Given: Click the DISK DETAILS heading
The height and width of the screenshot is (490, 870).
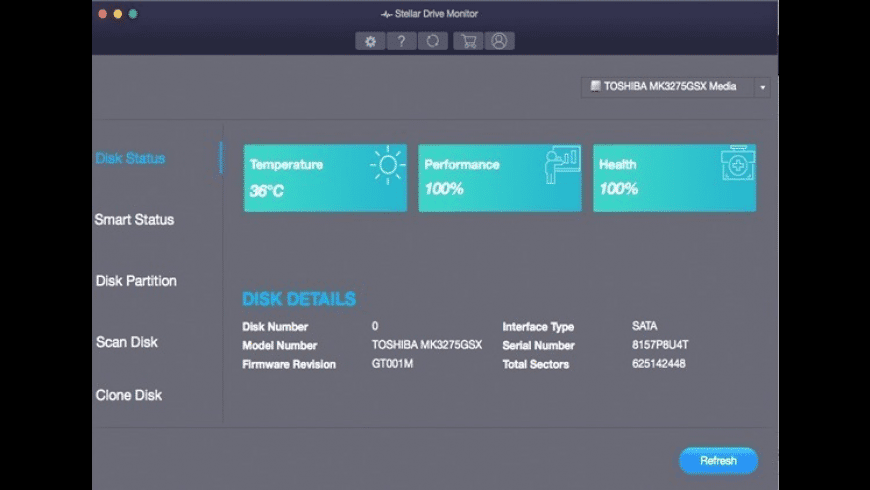Looking at the screenshot, I should coord(299,299).
